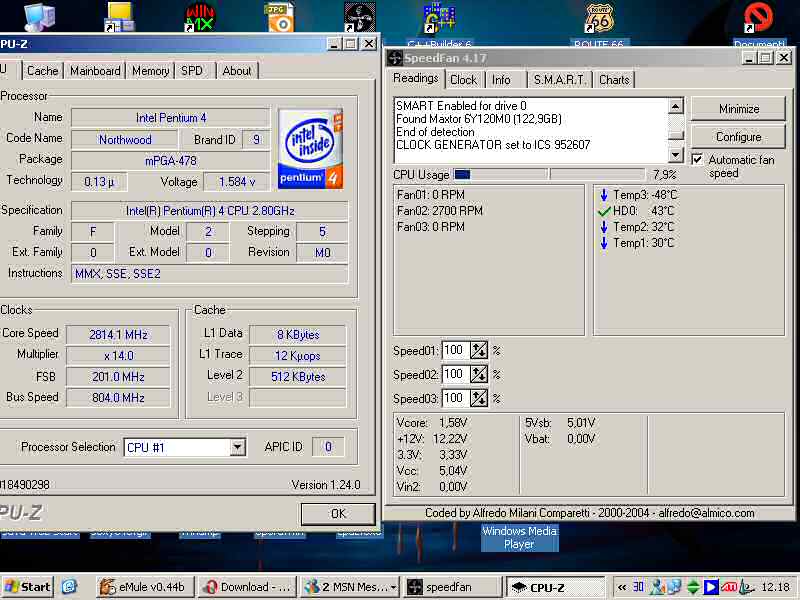Click the green checkmark icon beside HD0
The image size is (800, 600).
604,211
